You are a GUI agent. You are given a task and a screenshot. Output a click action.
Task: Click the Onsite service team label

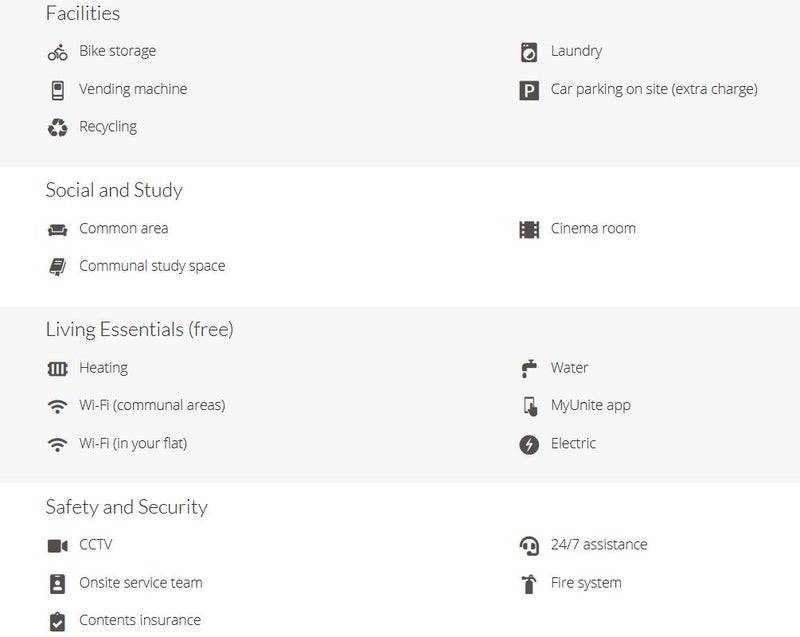[x=141, y=582]
